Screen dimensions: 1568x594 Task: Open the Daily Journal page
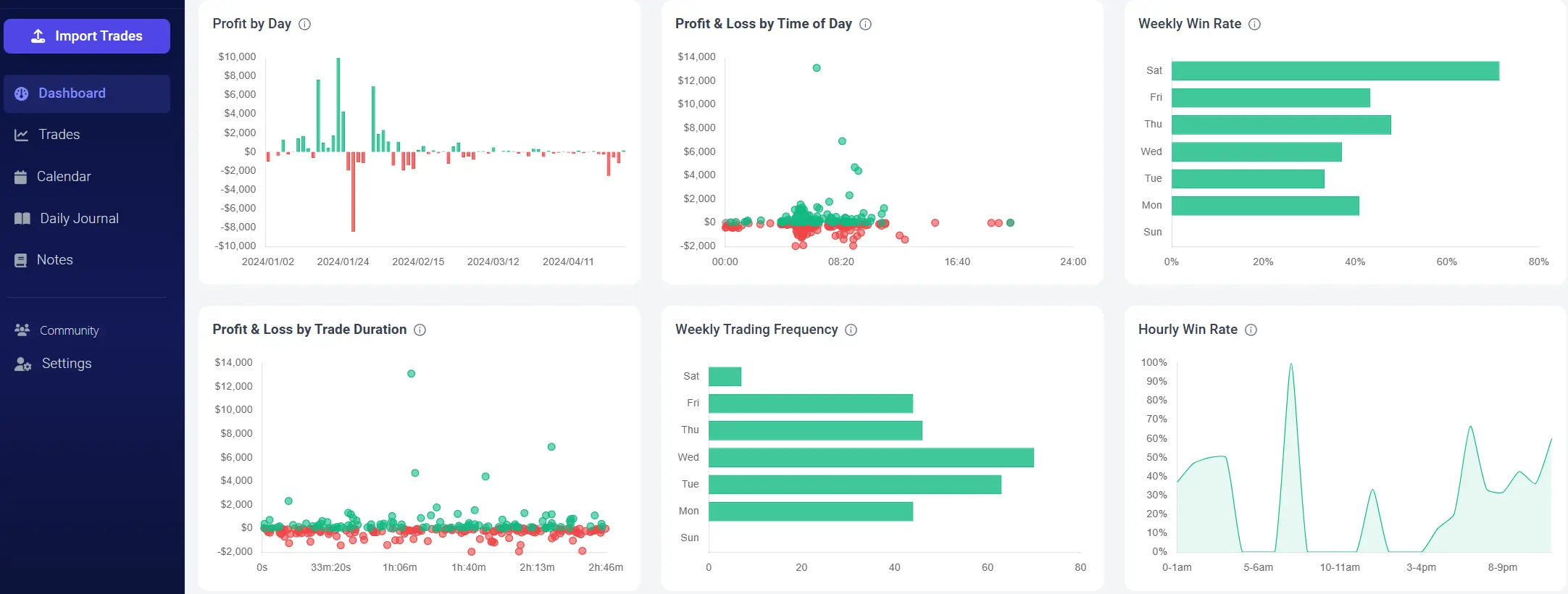click(x=79, y=219)
